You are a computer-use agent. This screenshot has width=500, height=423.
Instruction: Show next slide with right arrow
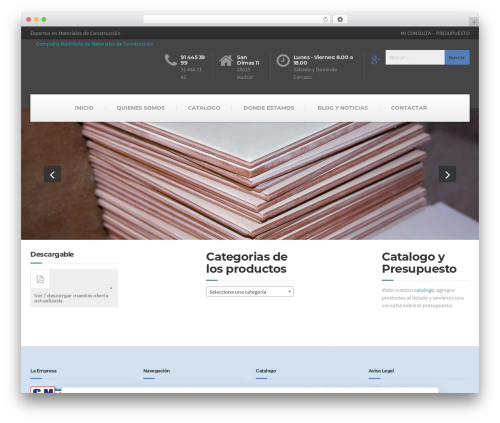point(447,174)
